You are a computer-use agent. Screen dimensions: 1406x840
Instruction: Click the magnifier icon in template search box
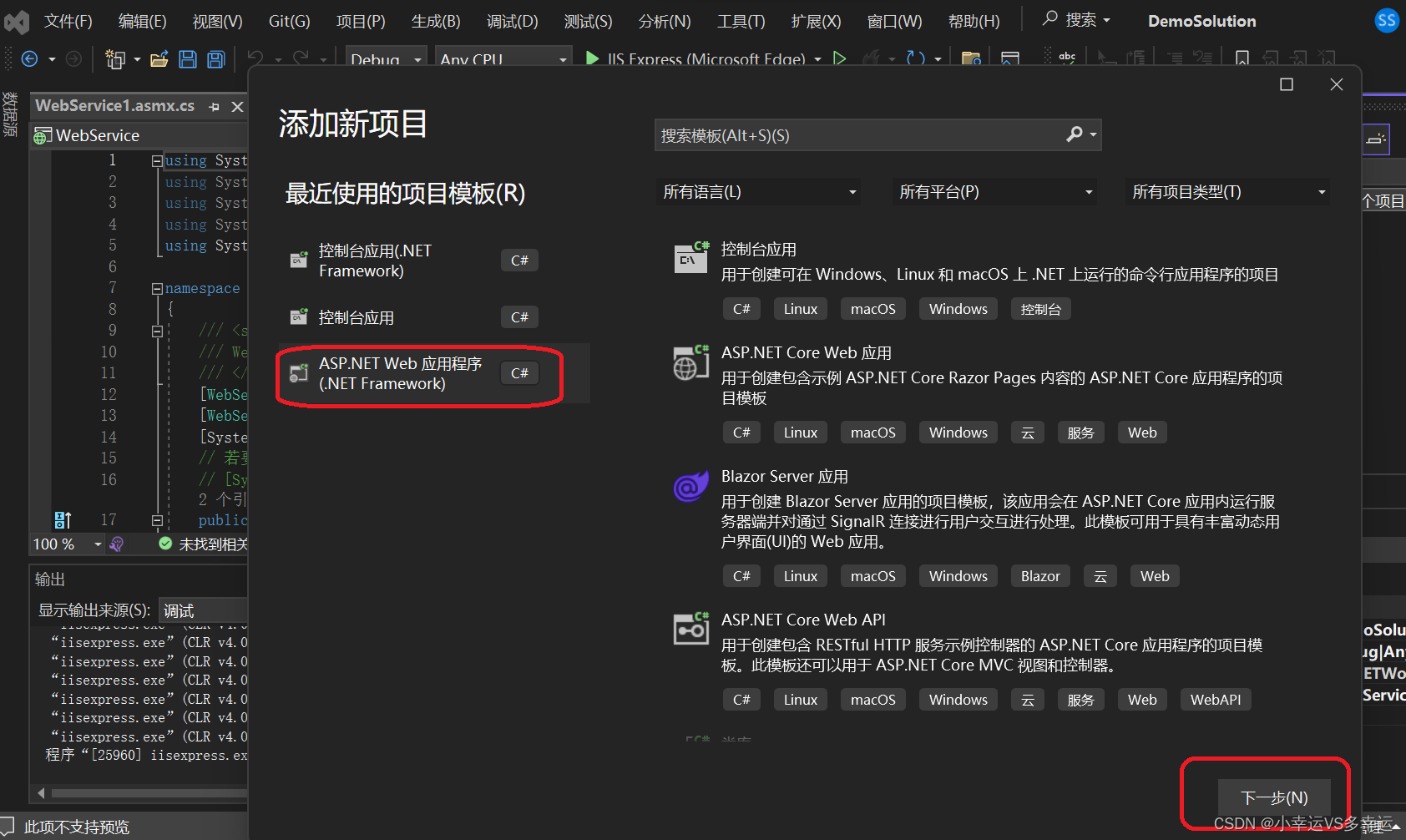pos(1075,134)
